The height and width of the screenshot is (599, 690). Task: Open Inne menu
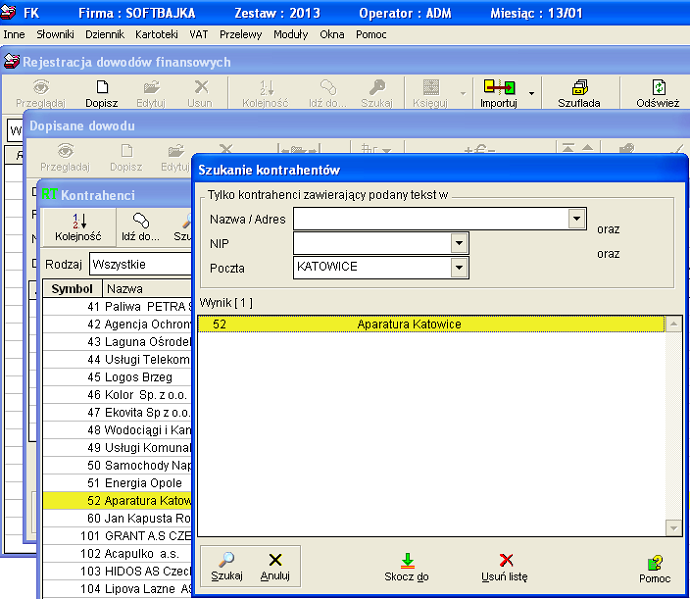[x=14, y=34]
